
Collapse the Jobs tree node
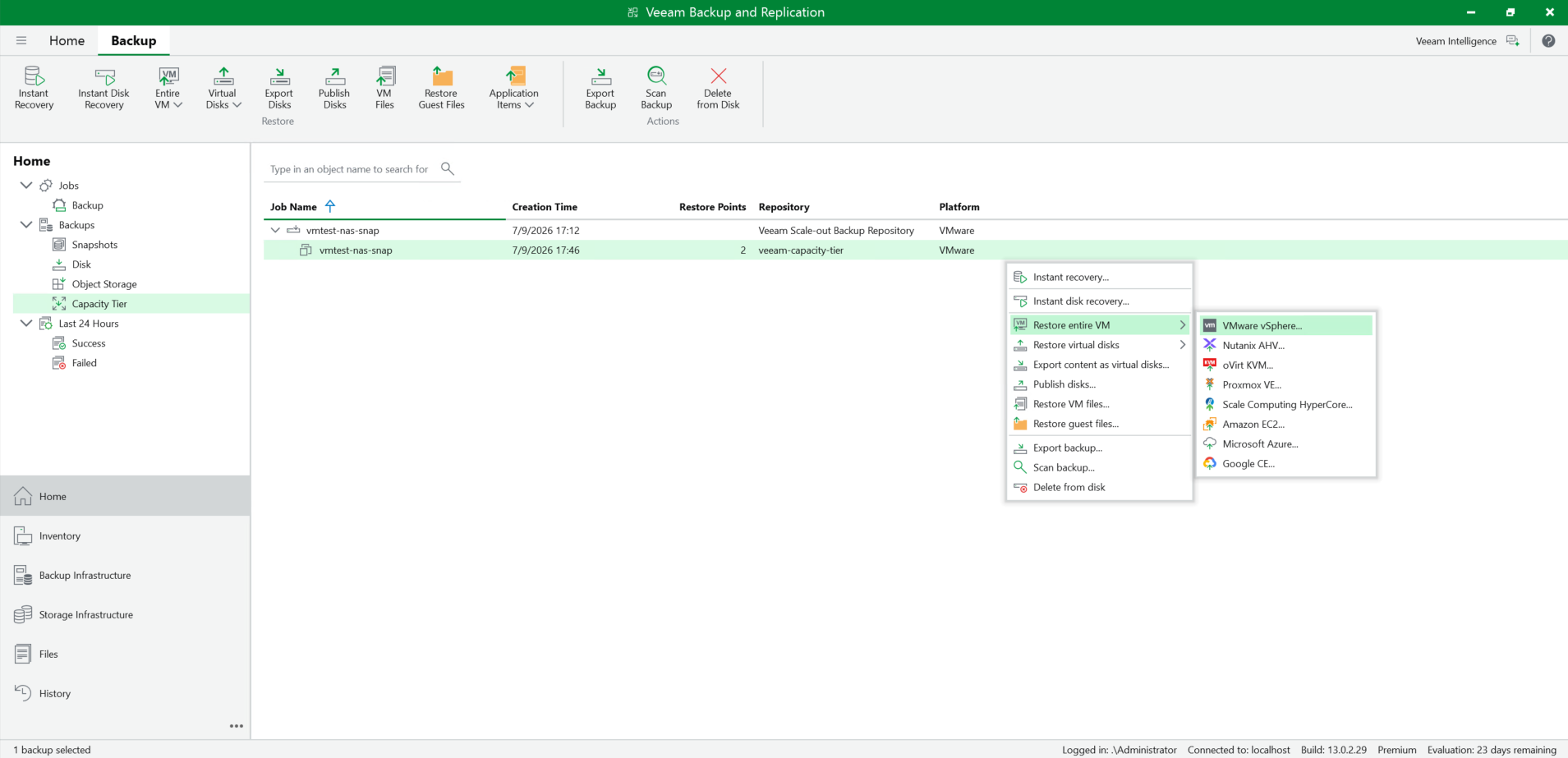pos(26,185)
